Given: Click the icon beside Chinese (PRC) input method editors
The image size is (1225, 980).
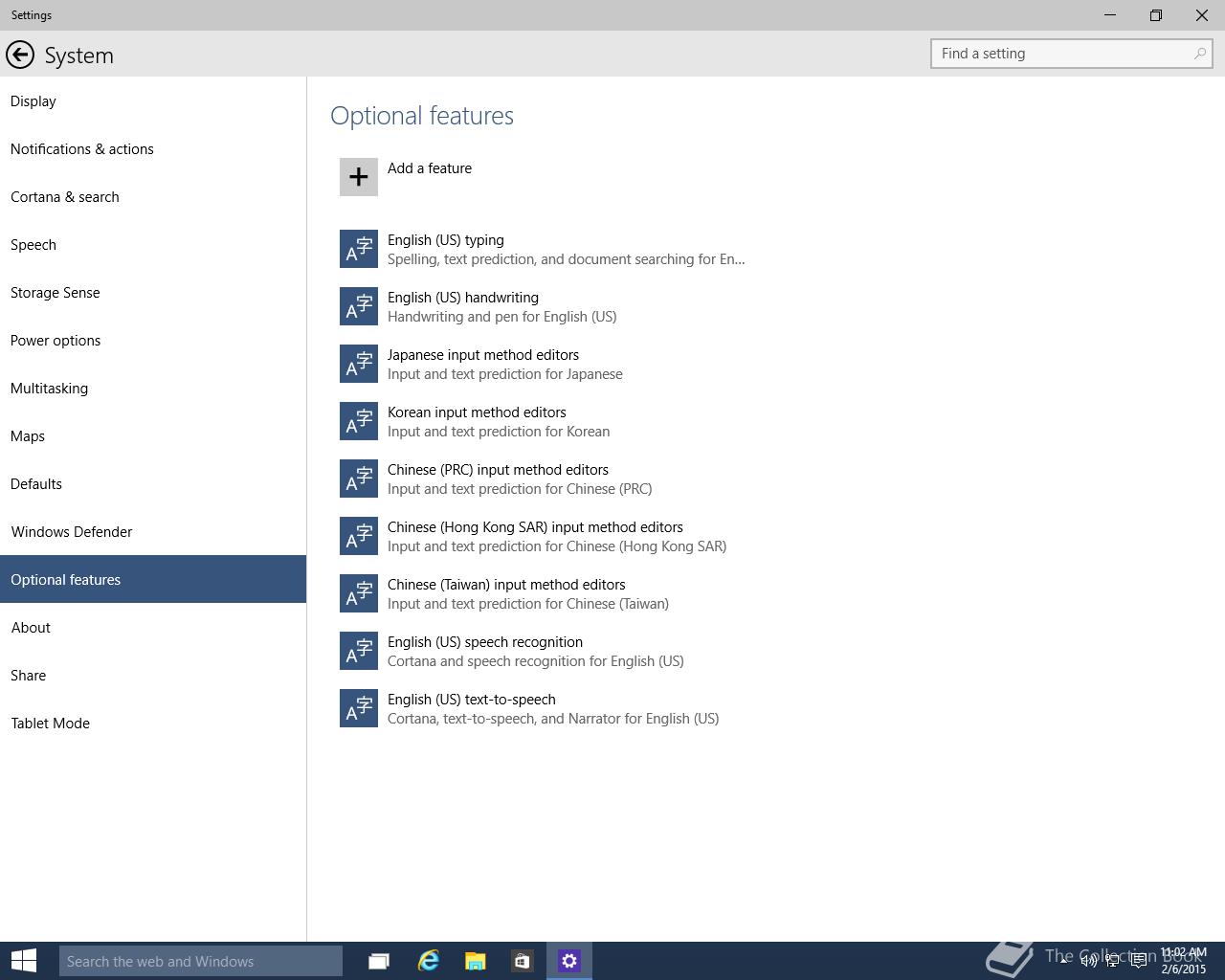Looking at the screenshot, I should [359, 479].
